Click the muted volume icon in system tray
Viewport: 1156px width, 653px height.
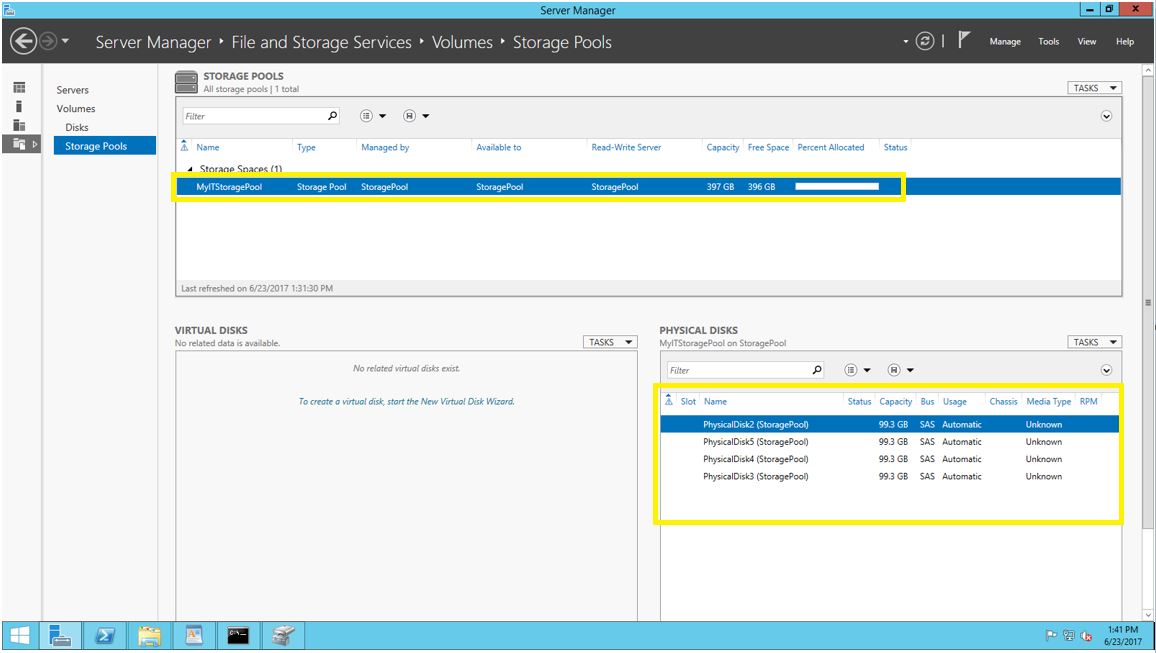(1088, 633)
